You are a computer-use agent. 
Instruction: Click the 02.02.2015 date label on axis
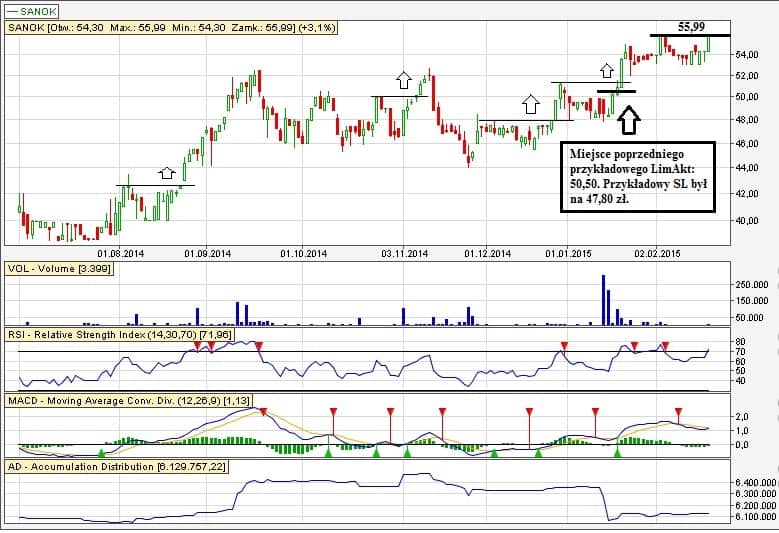click(659, 253)
